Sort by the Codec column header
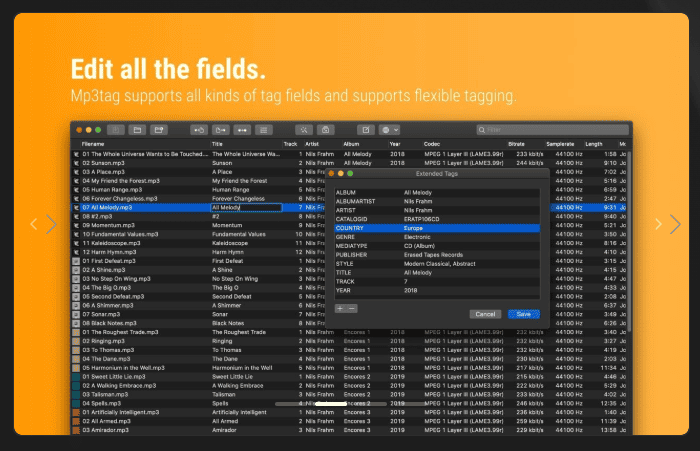This screenshot has height=451, width=700. (x=432, y=144)
